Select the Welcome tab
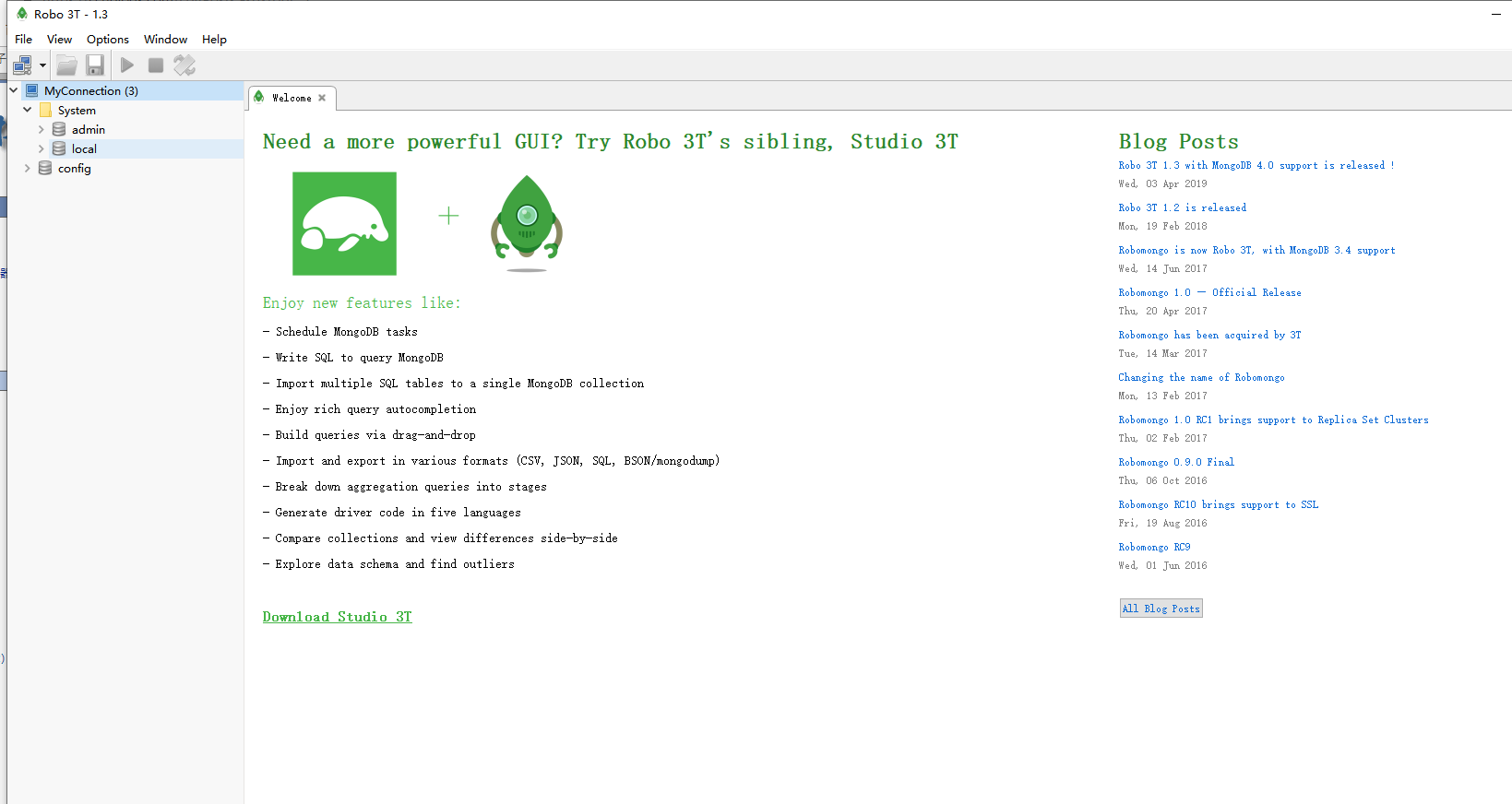Image resolution: width=1512 pixels, height=804 pixels. [x=292, y=98]
